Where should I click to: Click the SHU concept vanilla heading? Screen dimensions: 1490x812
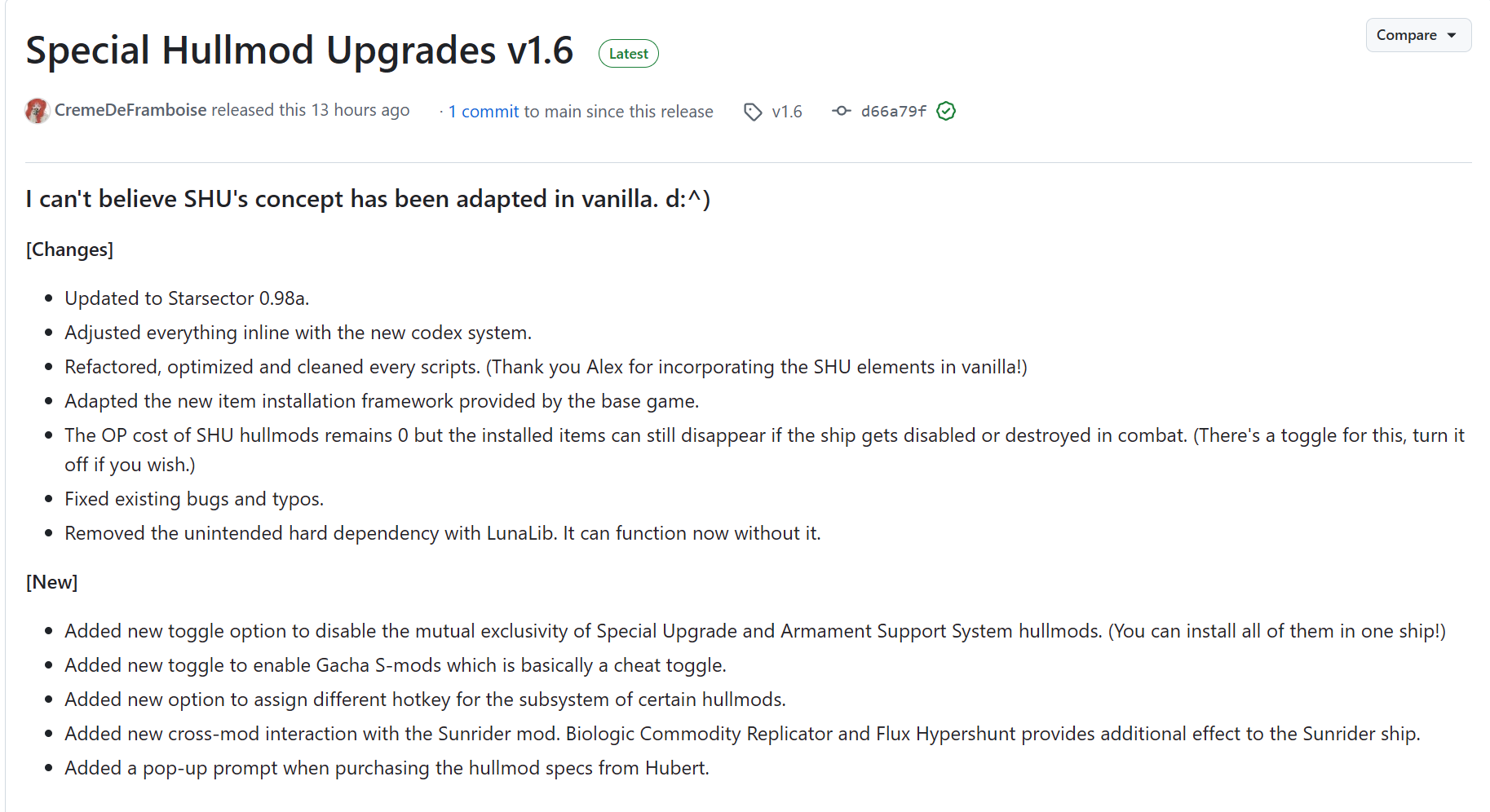368,199
